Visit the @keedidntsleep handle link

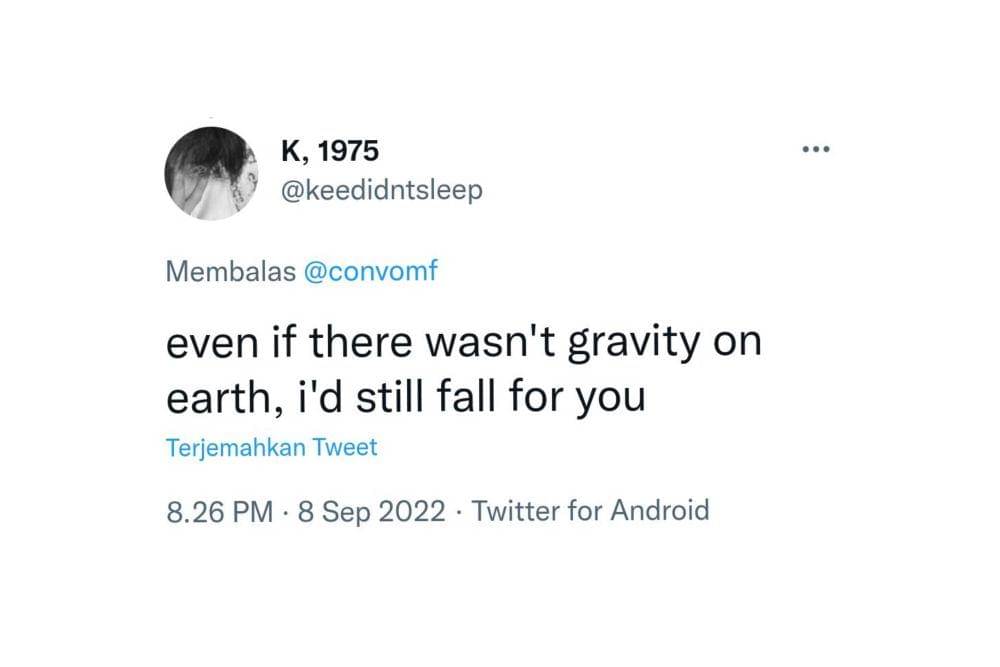click(x=383, y=189)
